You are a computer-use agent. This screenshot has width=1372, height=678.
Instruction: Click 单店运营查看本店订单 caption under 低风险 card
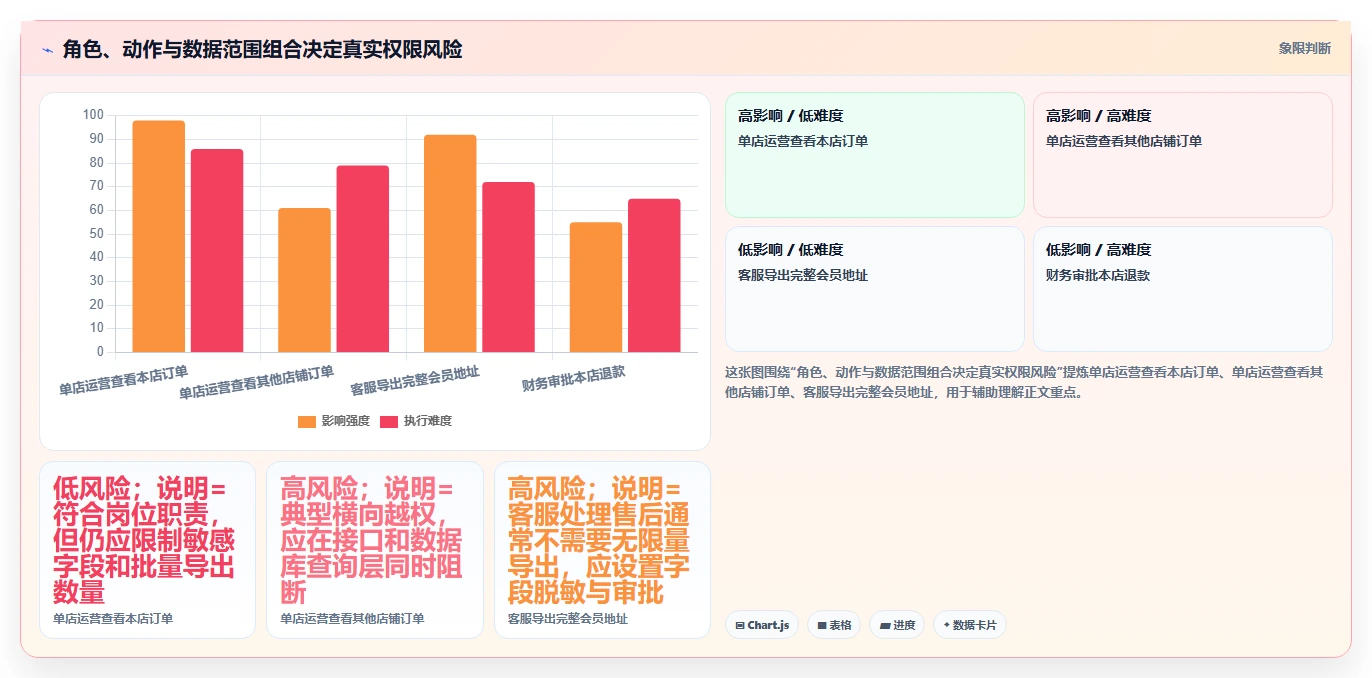113,619
